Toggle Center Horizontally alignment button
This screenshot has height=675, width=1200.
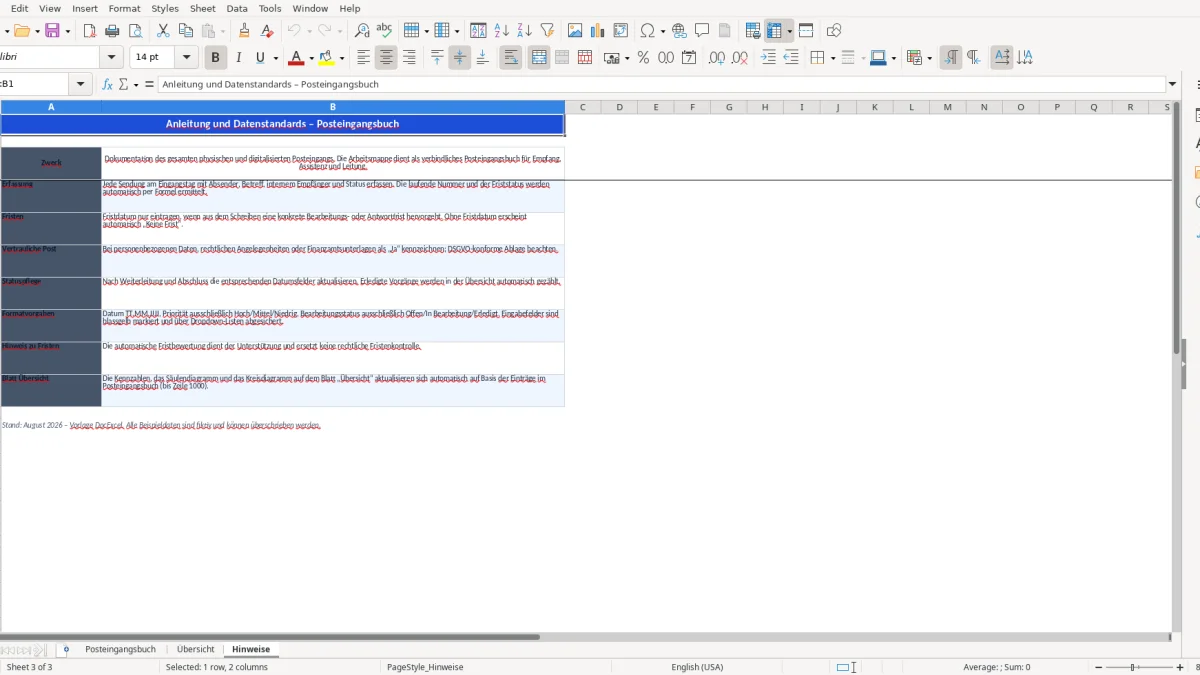pyautogui.click(x=386, y=58)
